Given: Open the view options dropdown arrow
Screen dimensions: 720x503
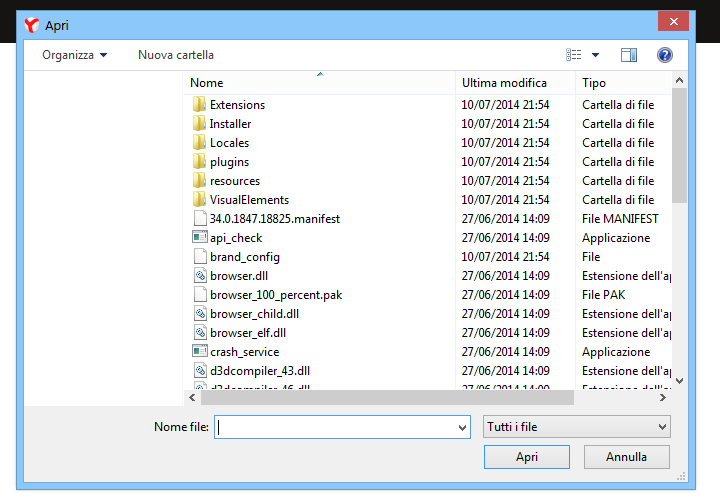Looking at the screenshot, I should click(595, 55).
